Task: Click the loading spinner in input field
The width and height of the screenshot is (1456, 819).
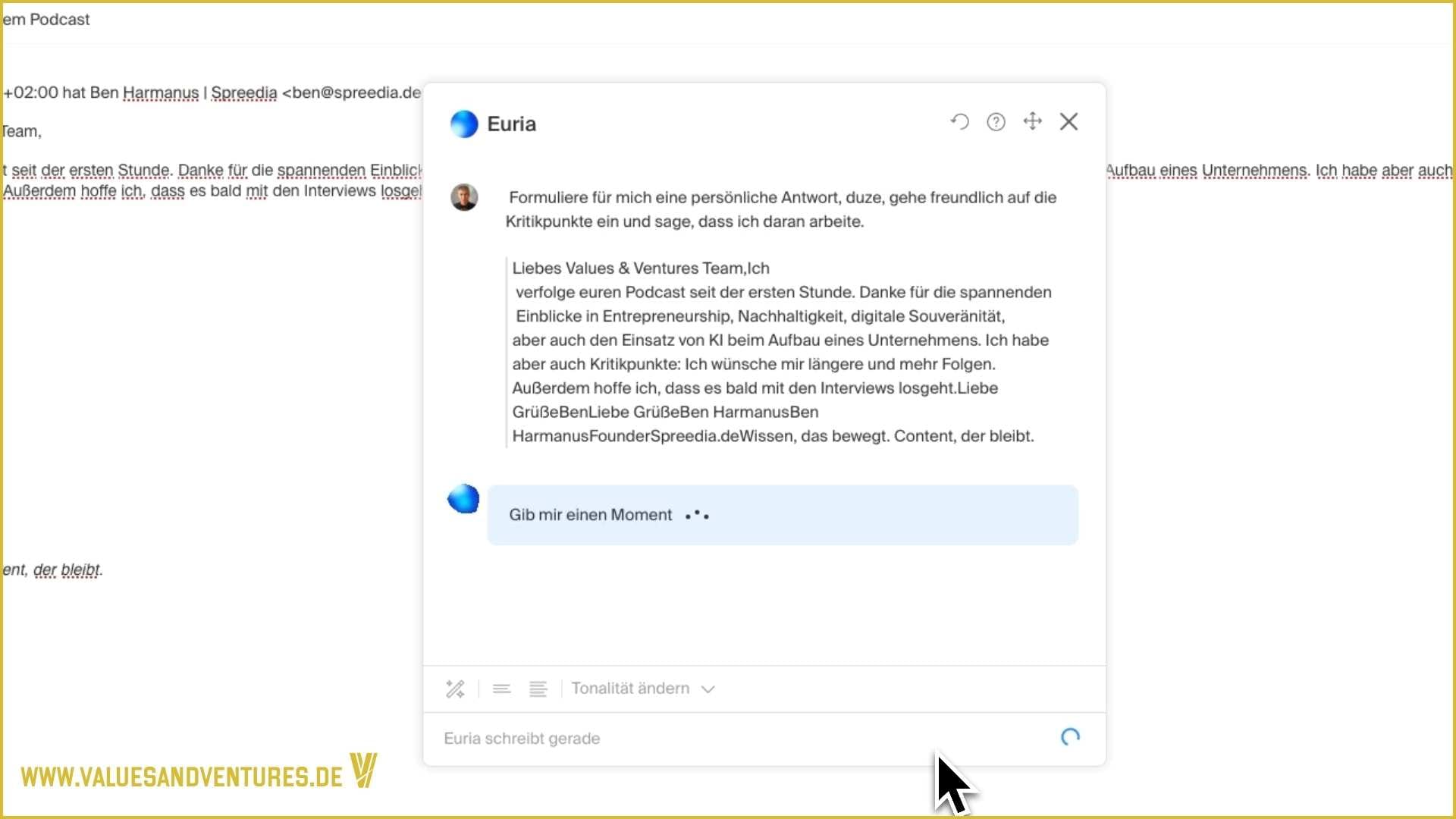Action: coord(1070,737)
